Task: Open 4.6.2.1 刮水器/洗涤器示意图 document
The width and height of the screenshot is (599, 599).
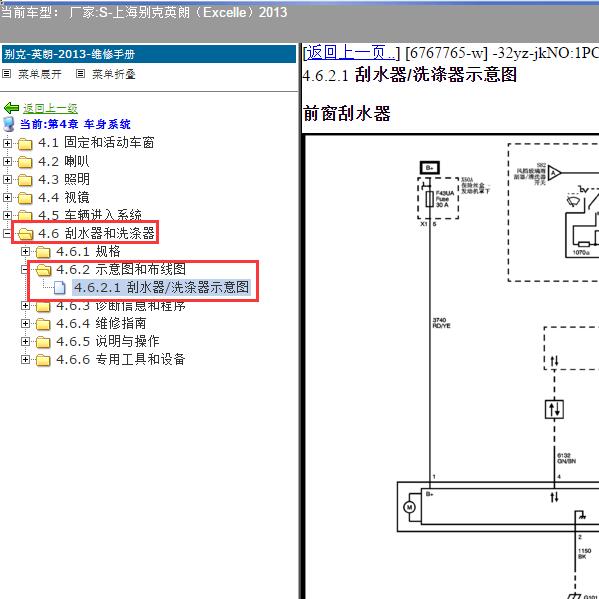Action: pos(161,287)
